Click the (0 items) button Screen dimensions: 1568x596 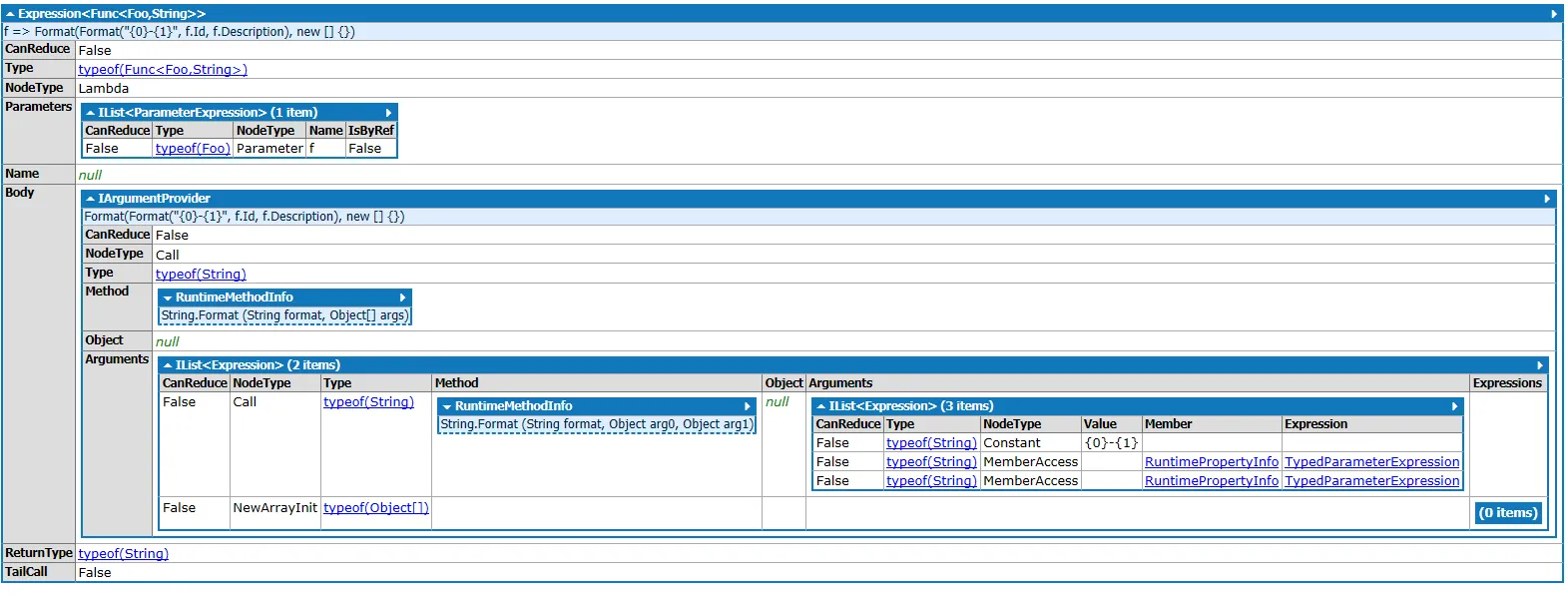(x=1508, y=513)
